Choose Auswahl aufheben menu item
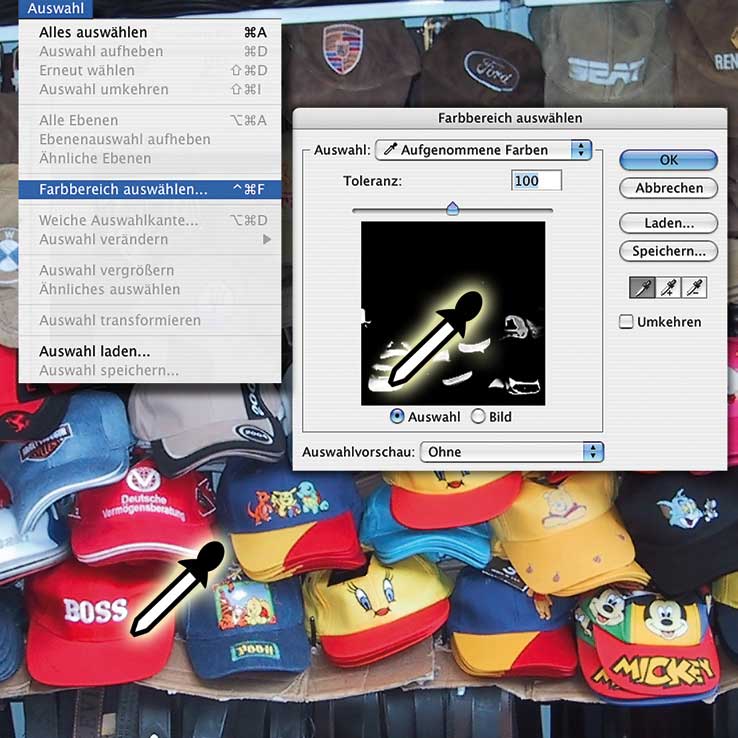Image resolution: width=738 pixels, height=738 pixels. point(150,51)
